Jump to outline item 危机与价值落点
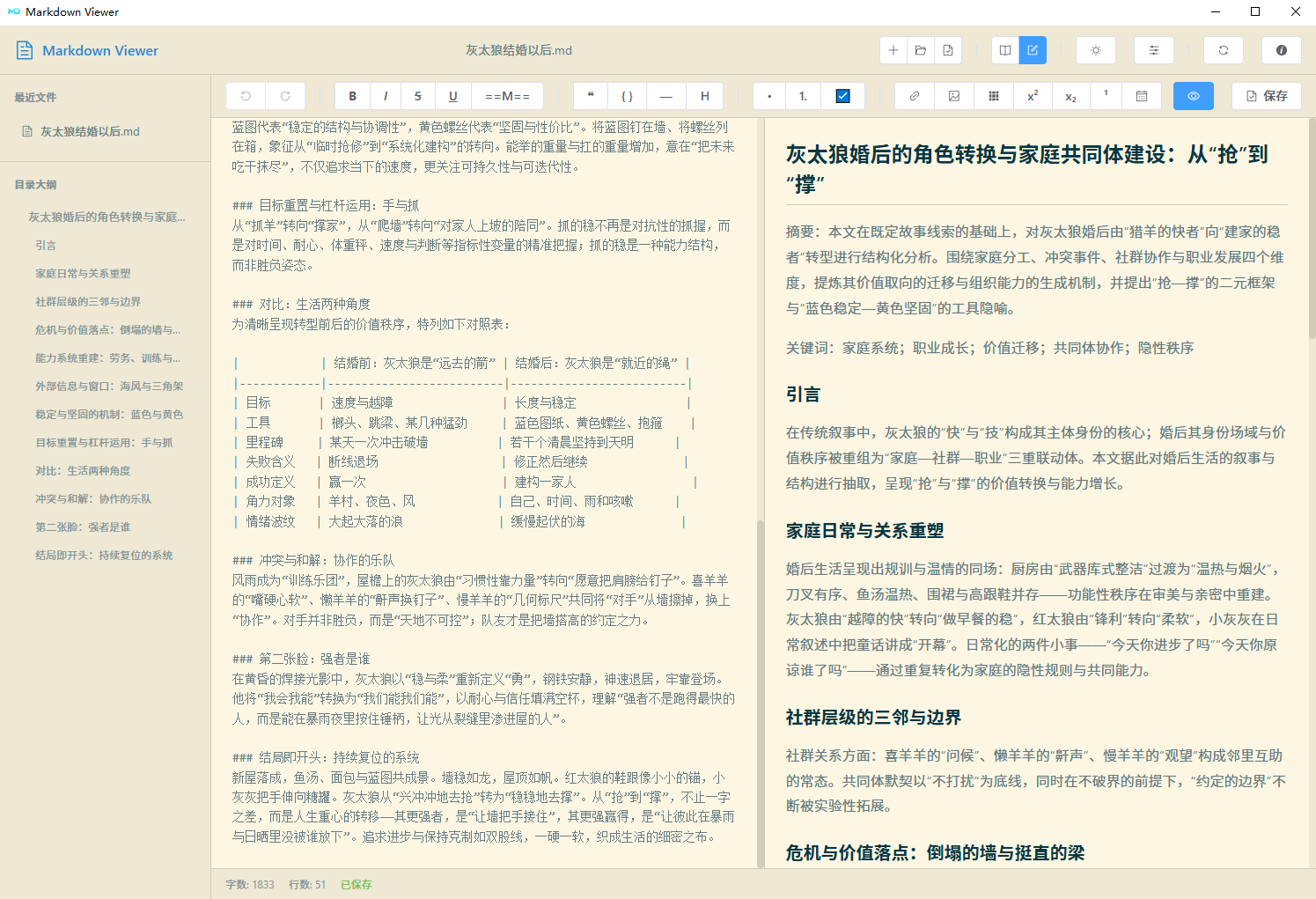 [x=106, y=329]
